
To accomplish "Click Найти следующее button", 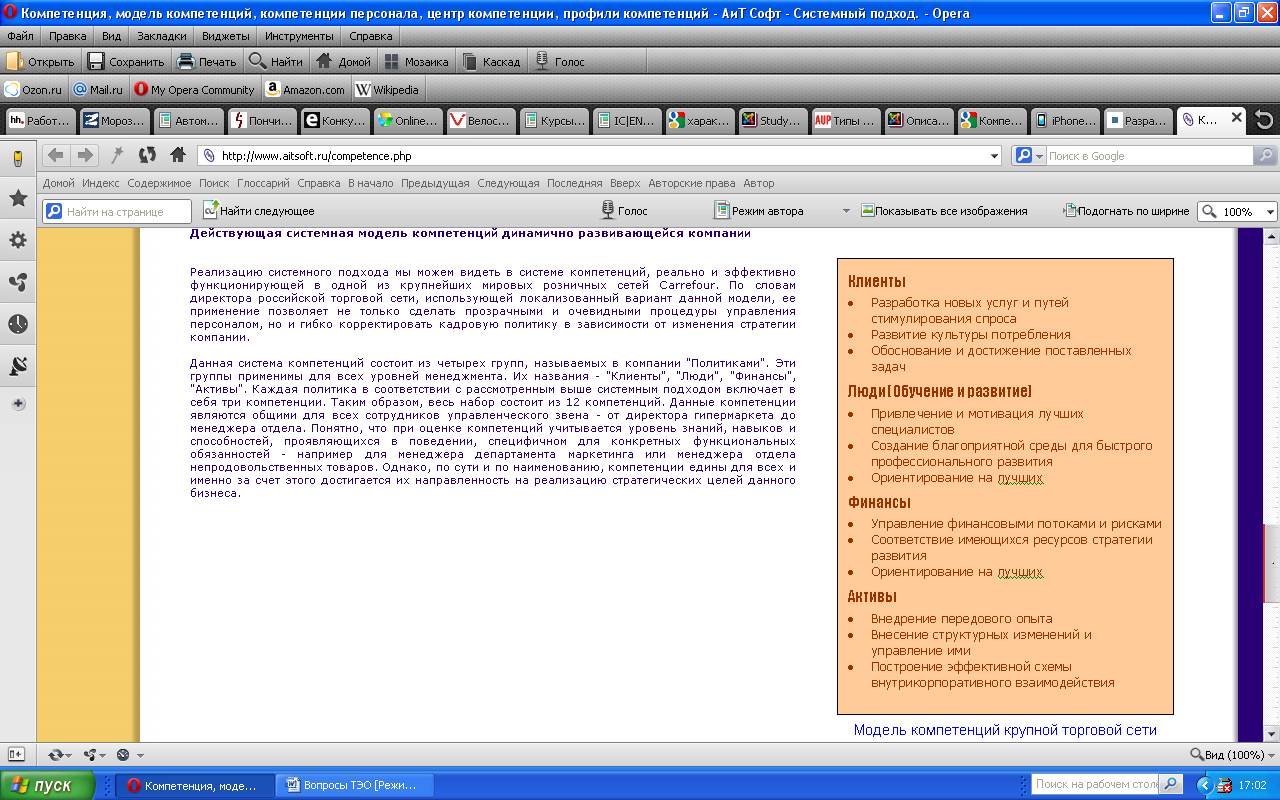I will [x=258, y=211].
